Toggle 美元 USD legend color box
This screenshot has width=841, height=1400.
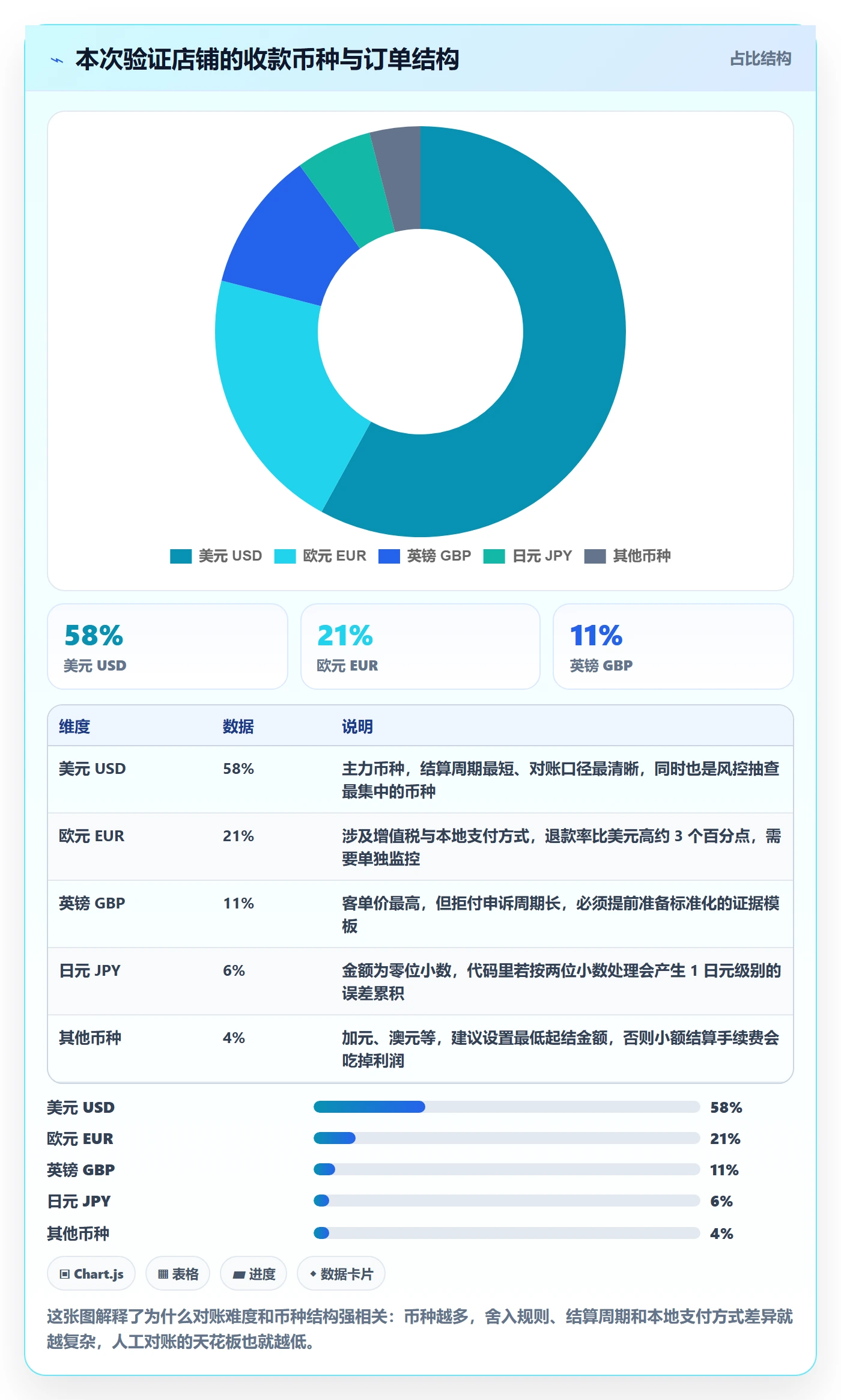tap(181, 556)
